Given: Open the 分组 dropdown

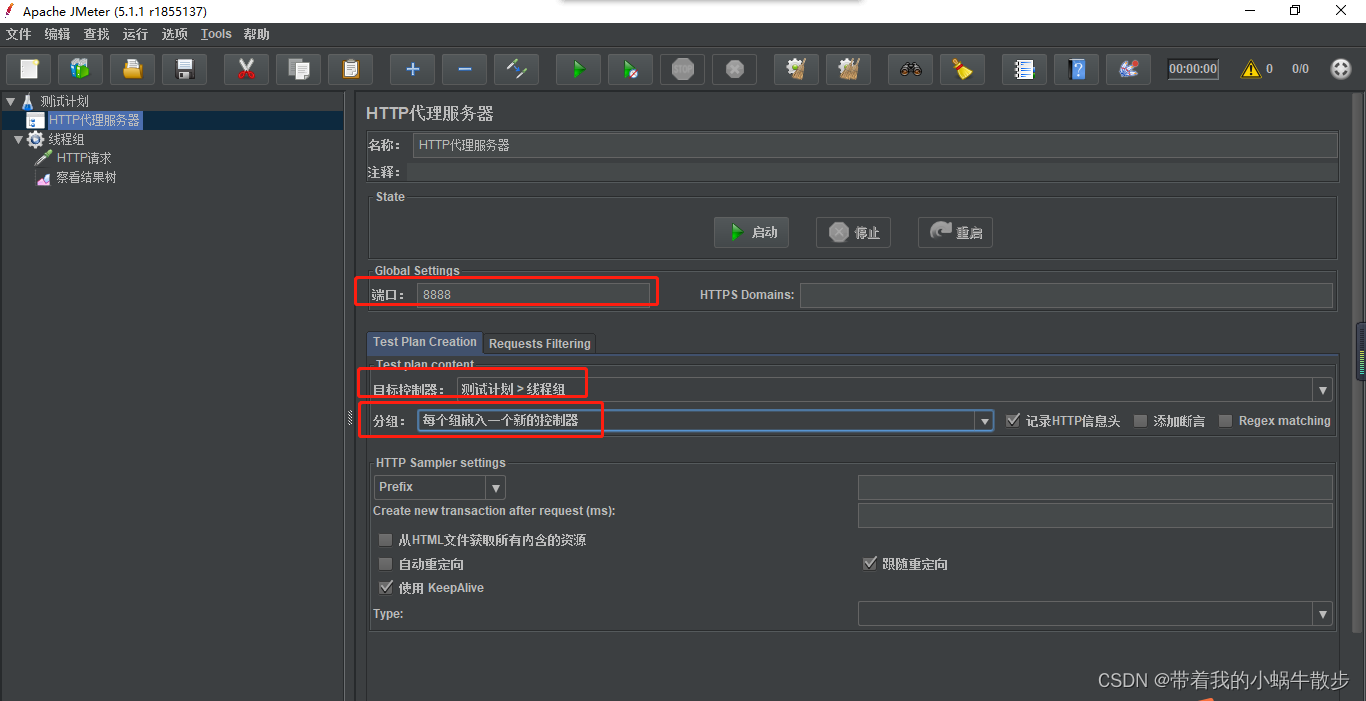Looking at the screenshot, I should [x=985, y=421].
